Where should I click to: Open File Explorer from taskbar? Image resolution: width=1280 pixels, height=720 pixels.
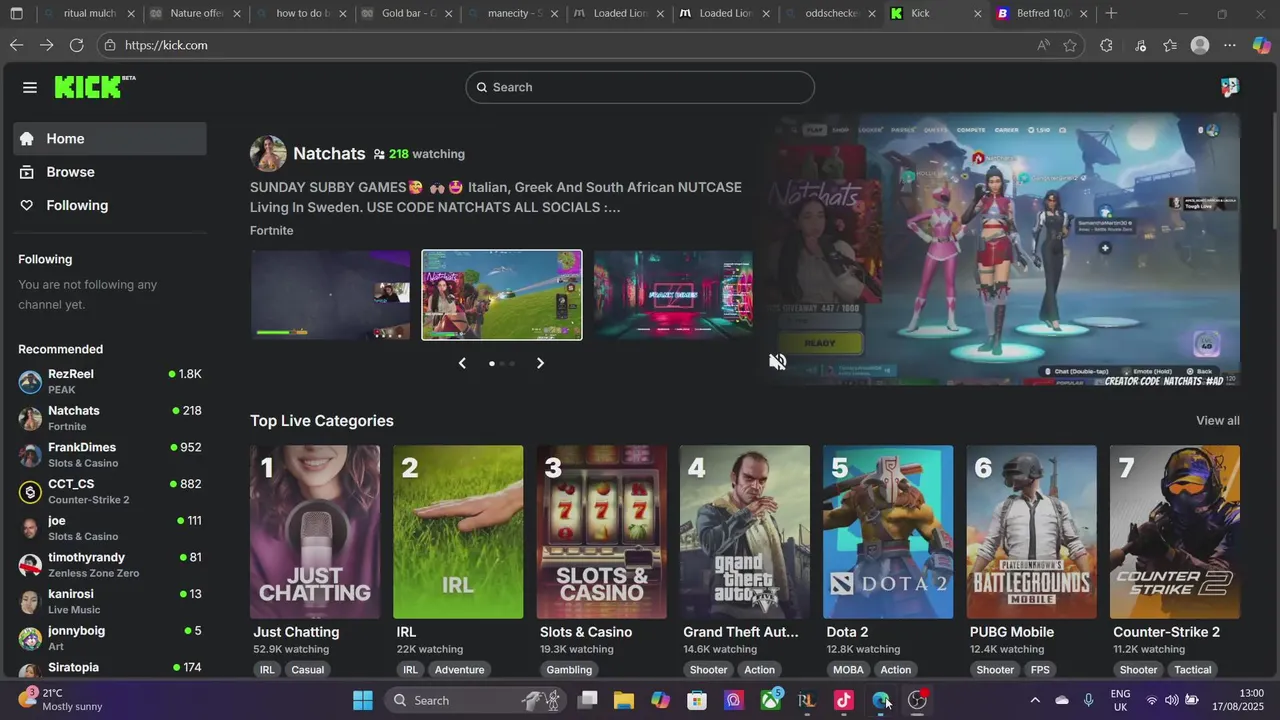click(624, 700)
